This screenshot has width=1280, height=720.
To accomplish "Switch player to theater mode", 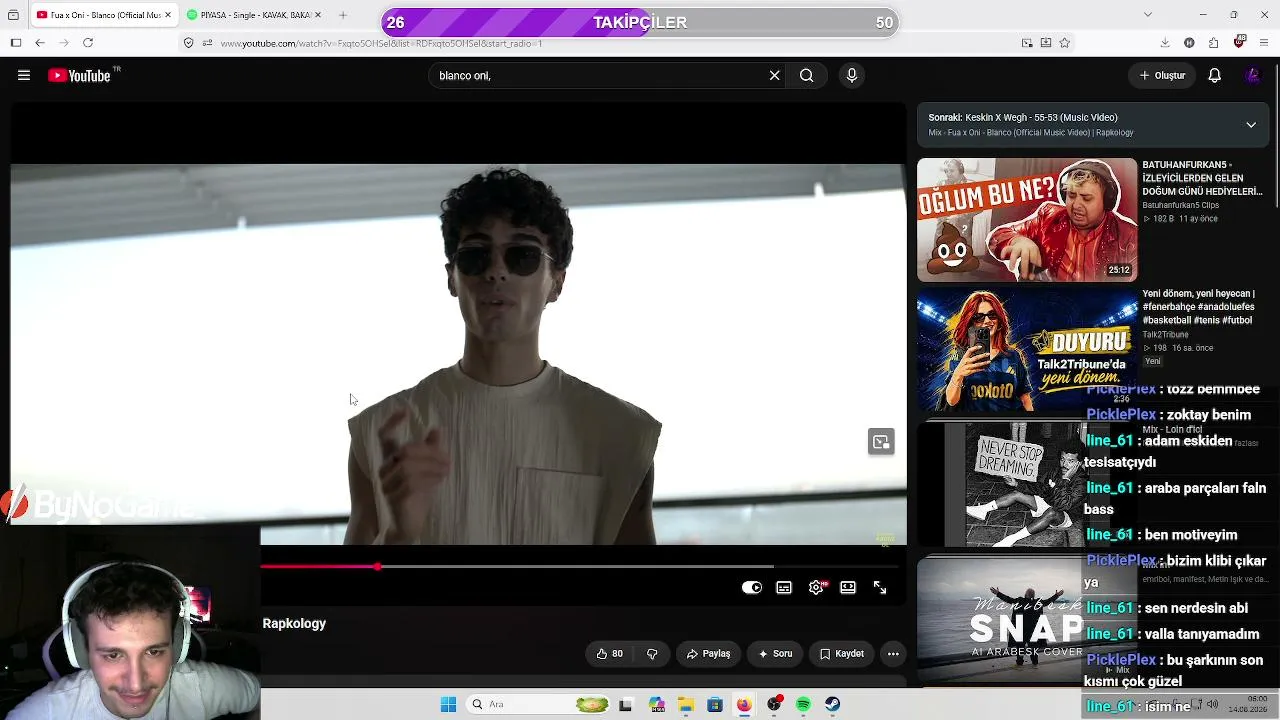I will click(848, 588).
